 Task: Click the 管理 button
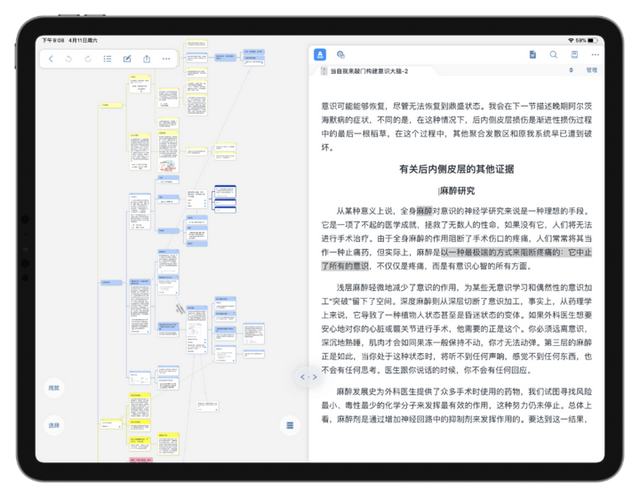pyautogui.click(x=591, y=70)
